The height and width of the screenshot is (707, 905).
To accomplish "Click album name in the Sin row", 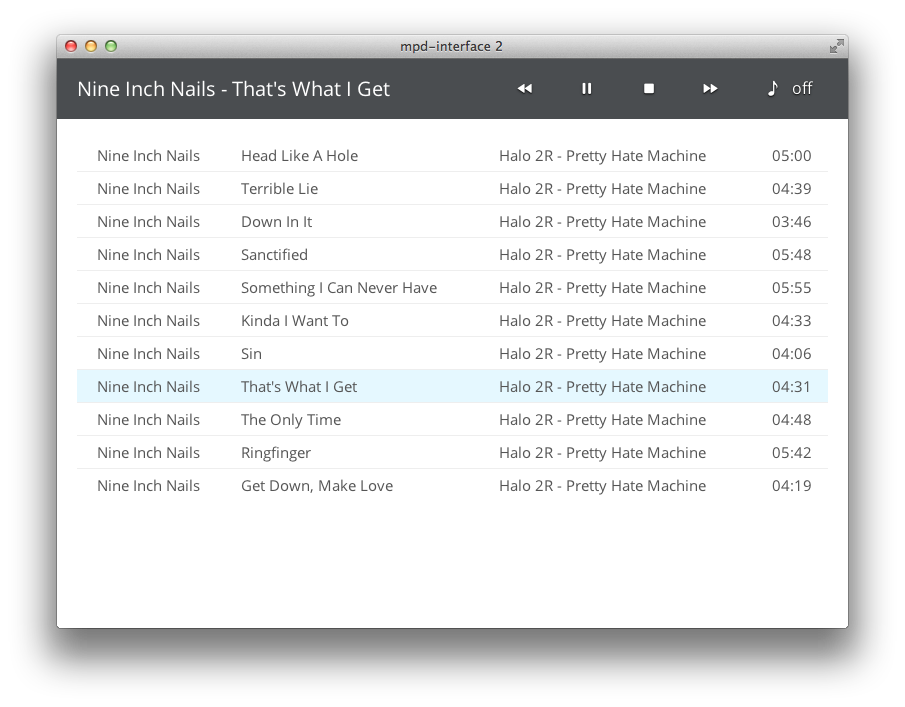I will [x=603, y=353].
